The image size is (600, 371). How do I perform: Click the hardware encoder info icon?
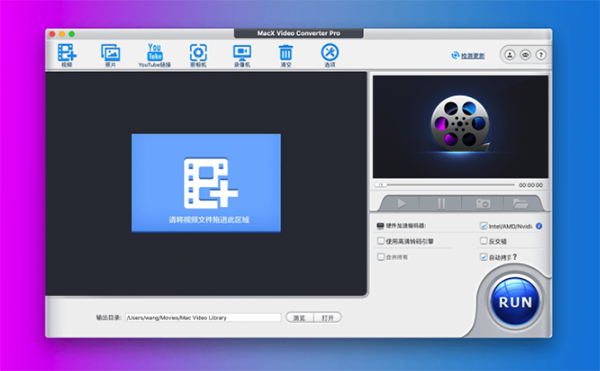[539, 226]
